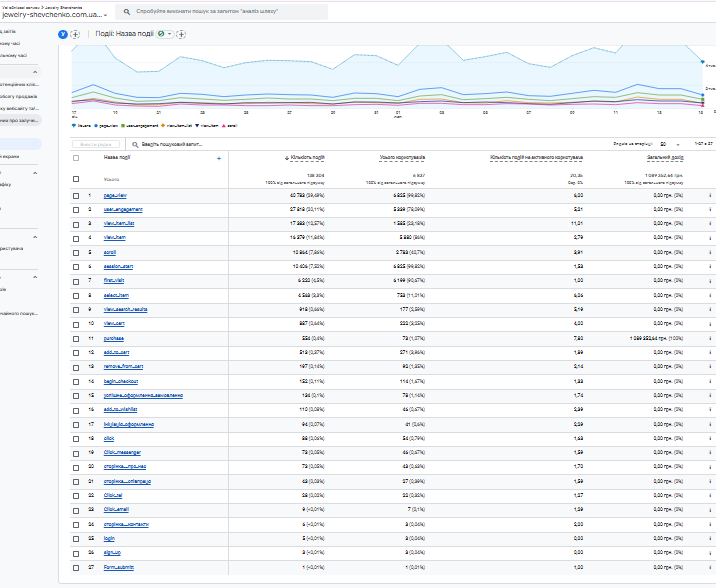Click the blue 'У' all-users comparison badge
716x588 pixels.
[63, 34]
